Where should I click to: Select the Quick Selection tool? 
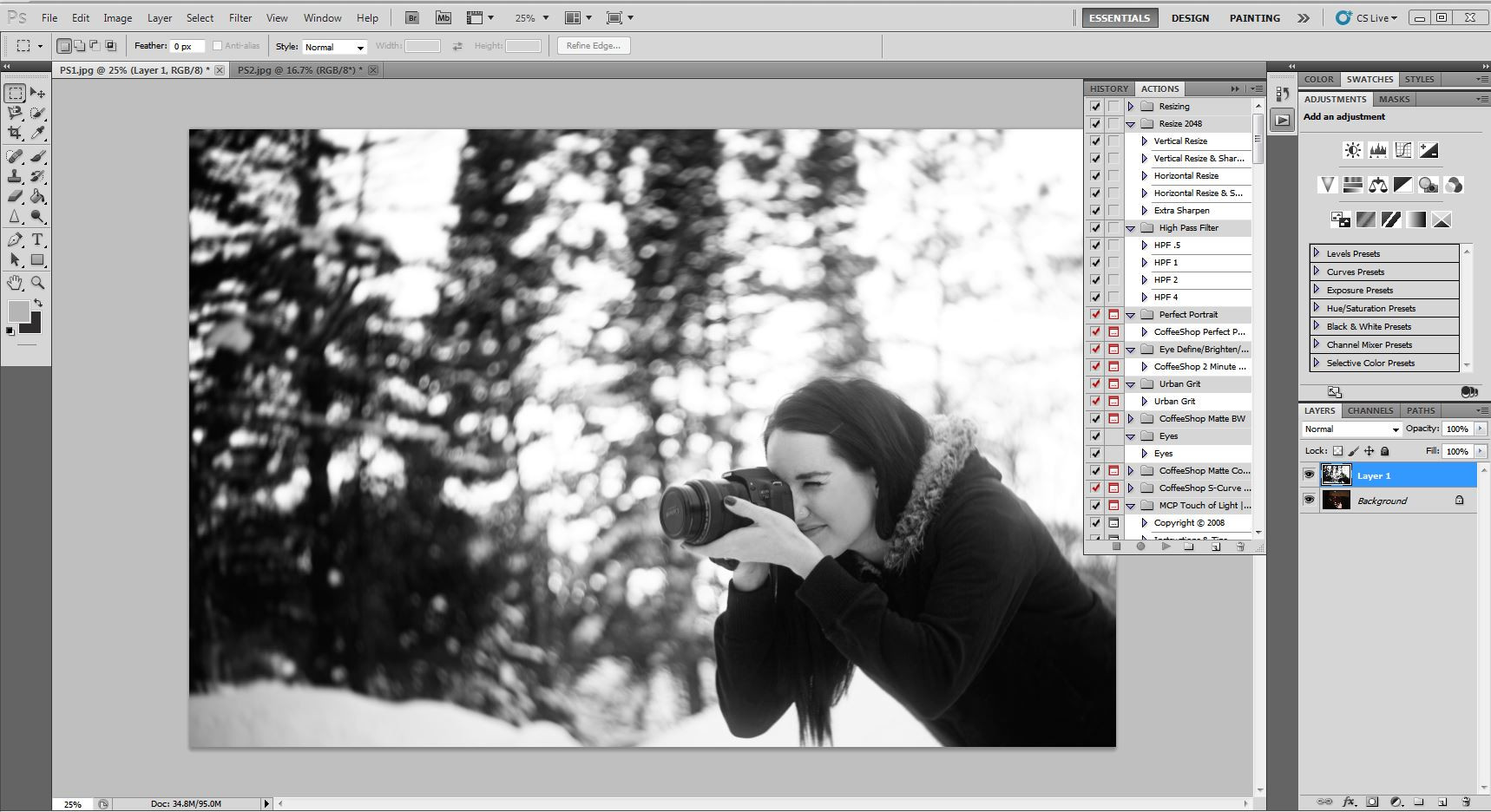pyautogui.click(x=37, y=113)
